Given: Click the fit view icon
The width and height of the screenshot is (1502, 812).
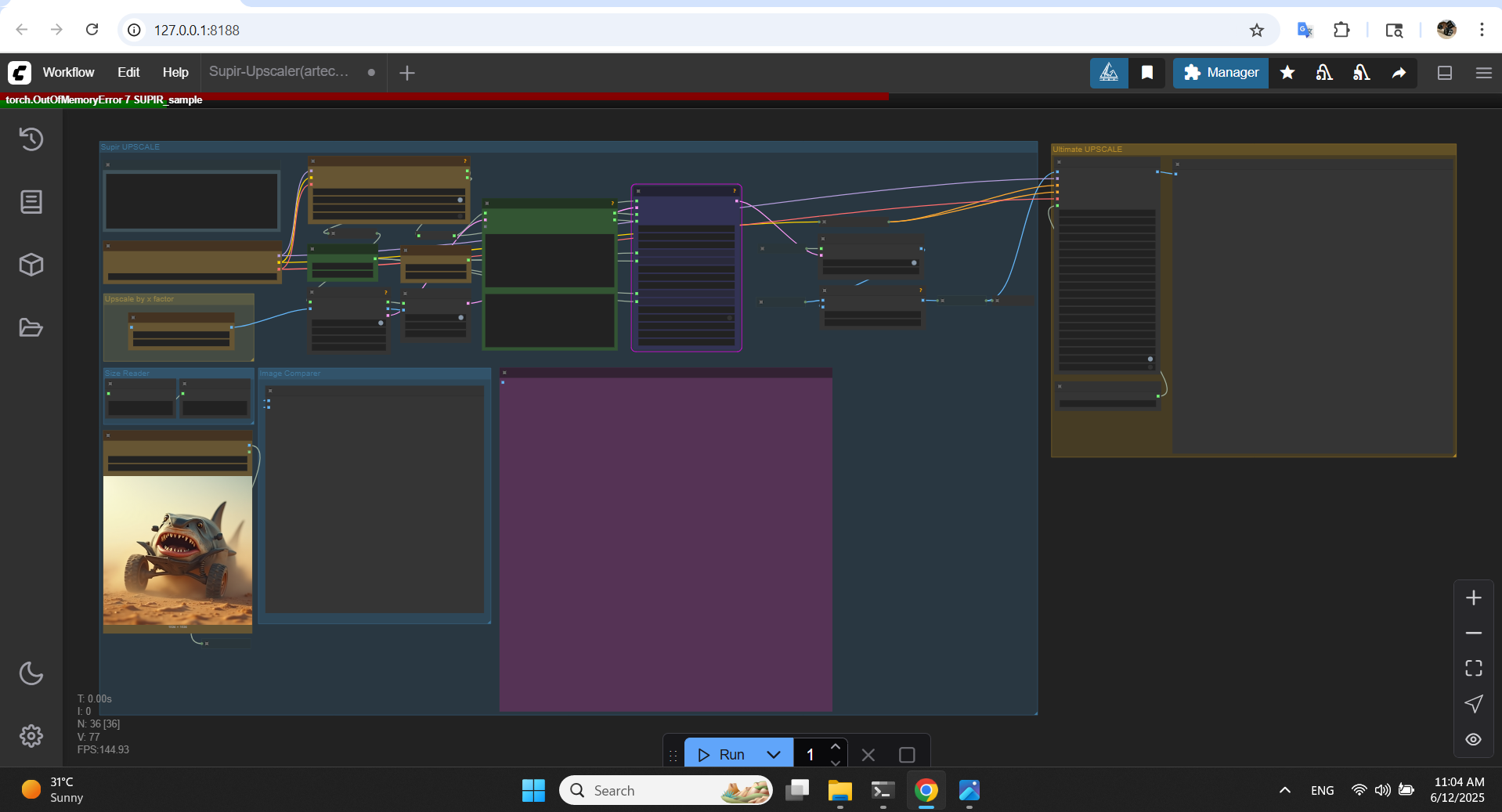Looking at the screenshot, I should pos(1473,668).
